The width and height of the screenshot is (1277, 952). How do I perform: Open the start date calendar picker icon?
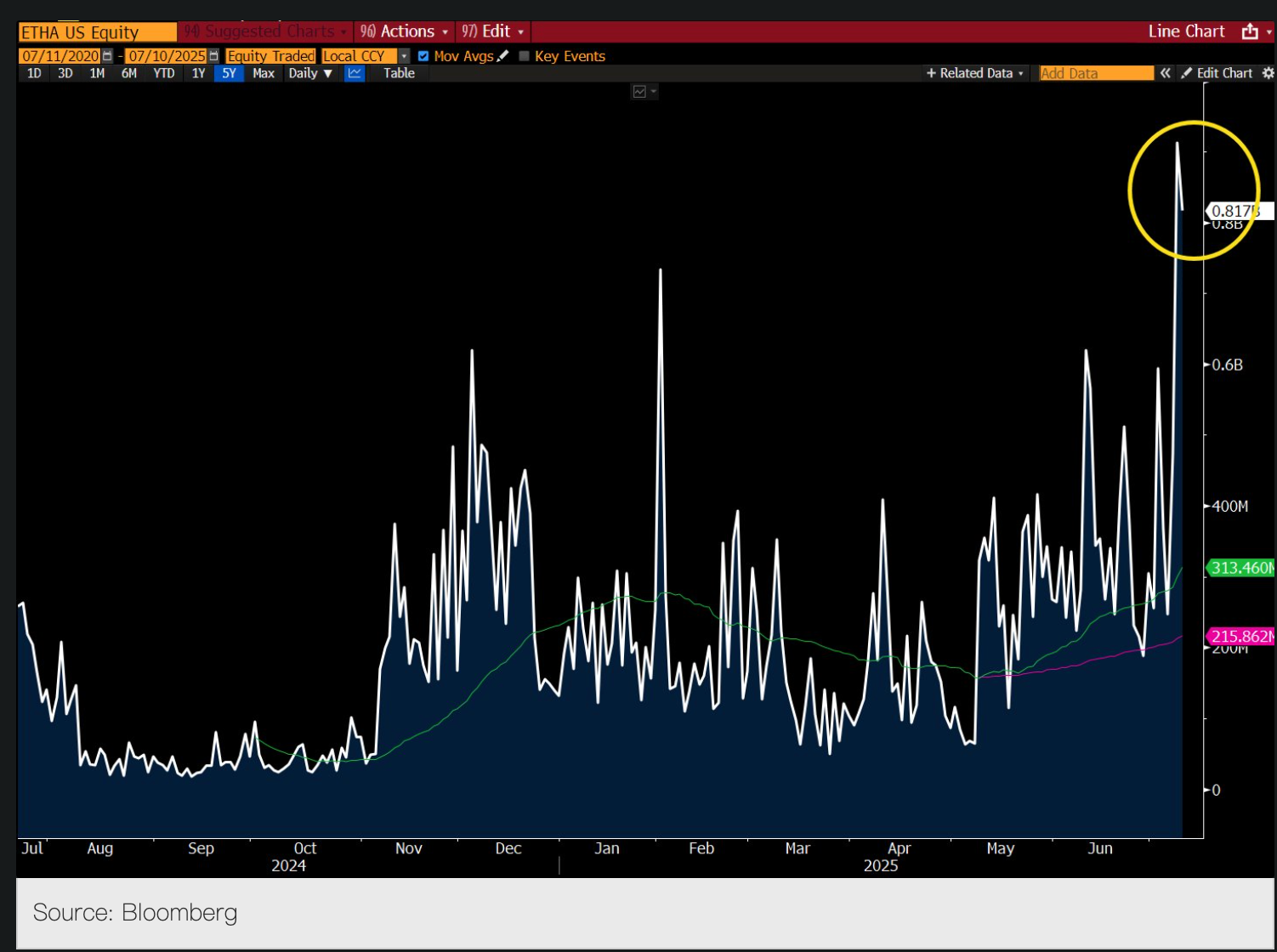[x=107, y=56]
